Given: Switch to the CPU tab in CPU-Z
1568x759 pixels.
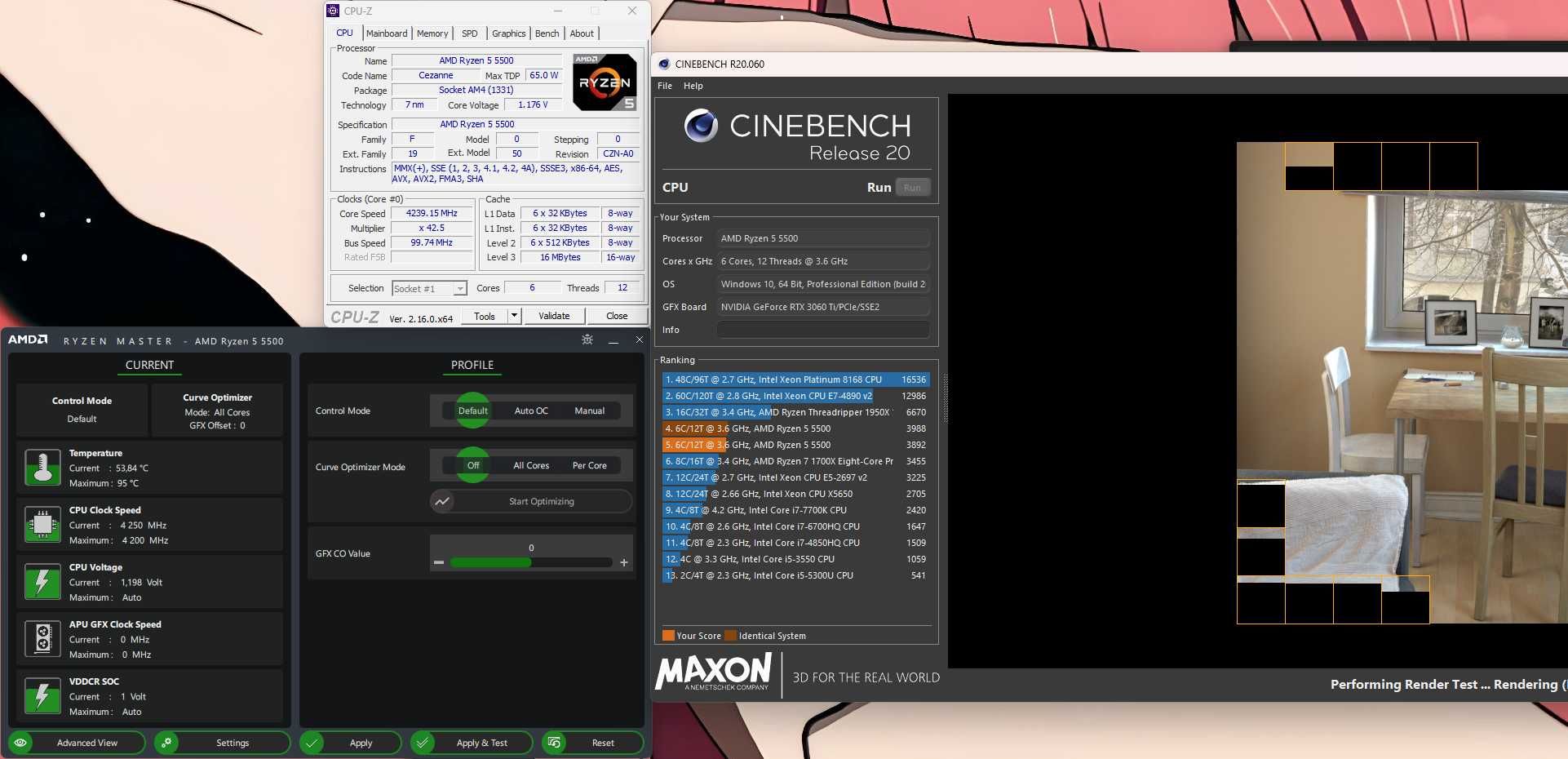Looking at the screenshot, I should pos(344,33).
